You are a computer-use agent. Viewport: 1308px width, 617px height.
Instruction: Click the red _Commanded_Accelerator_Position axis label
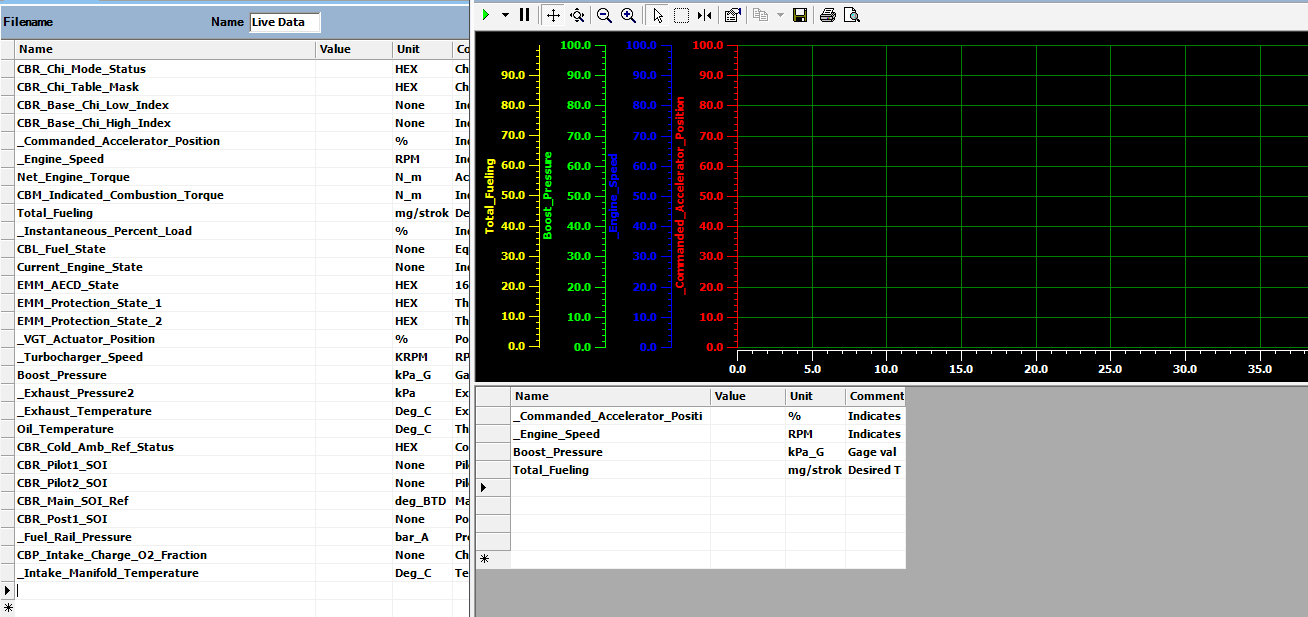pyautogui.click(x=680, y=195)
